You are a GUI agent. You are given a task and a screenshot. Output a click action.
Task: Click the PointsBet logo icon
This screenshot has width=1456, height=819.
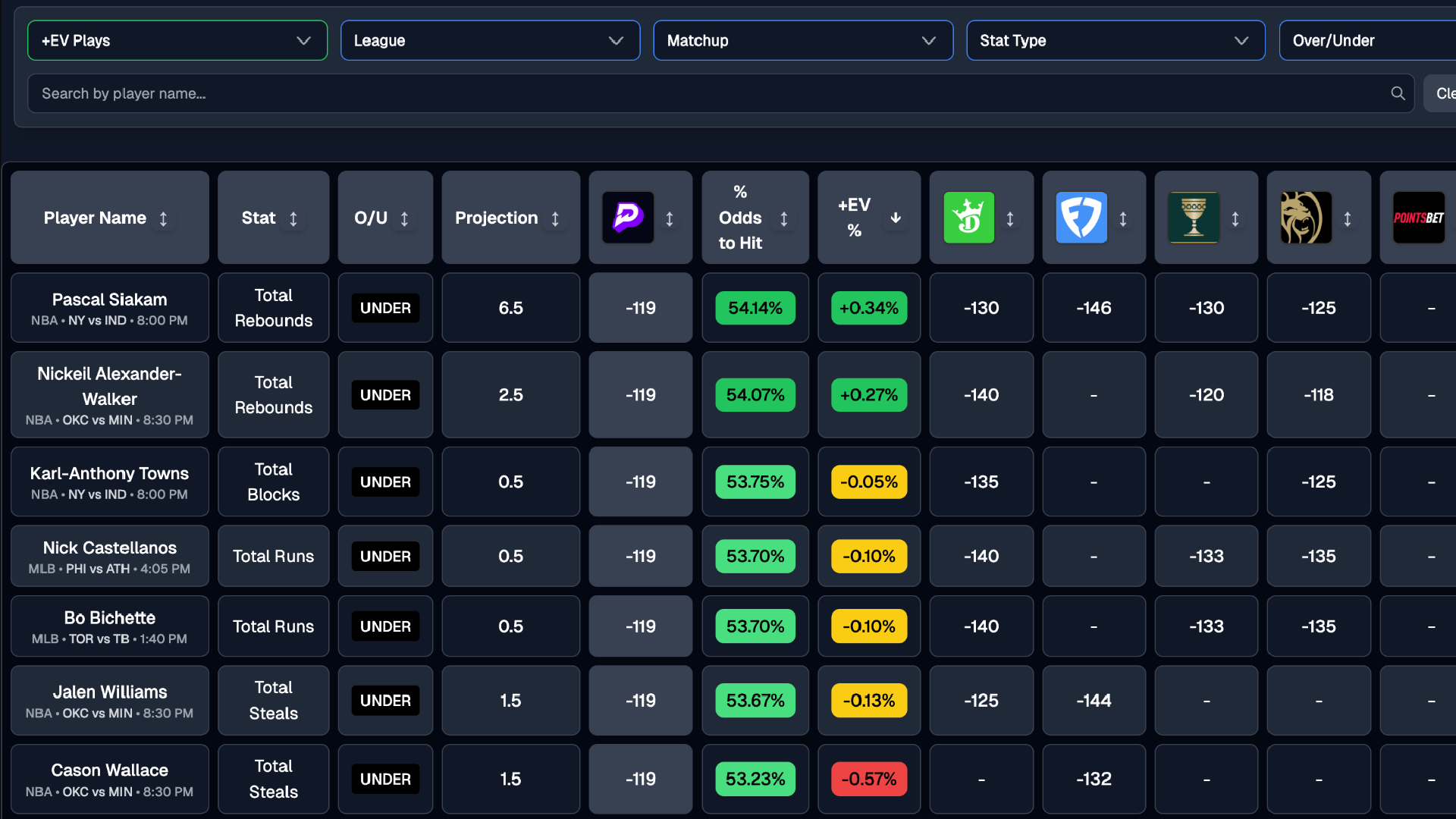click(x=1419, y=218)
